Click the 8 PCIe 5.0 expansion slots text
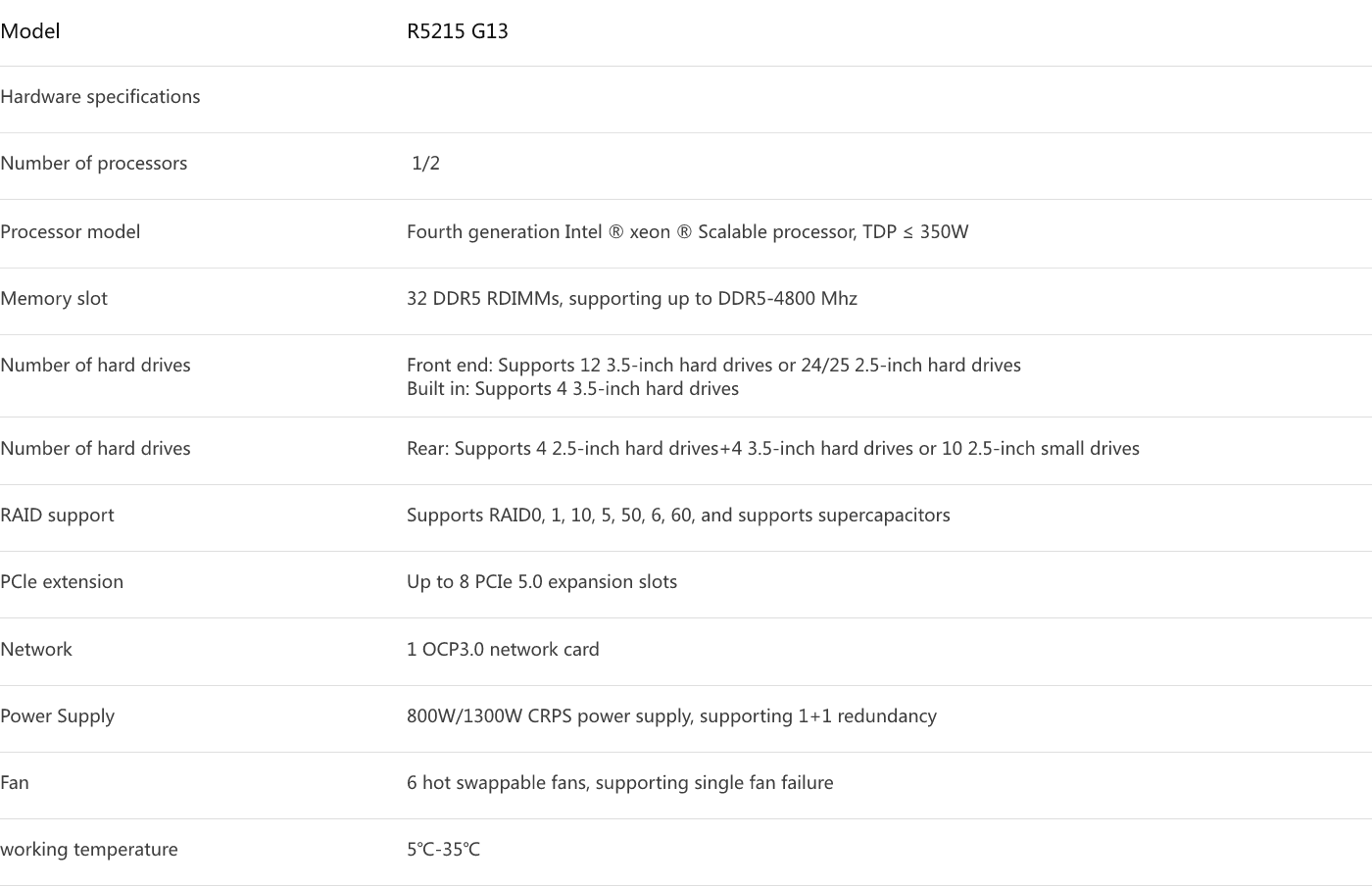The width and height of the screenshot is (1372, 886). point(542,582)
